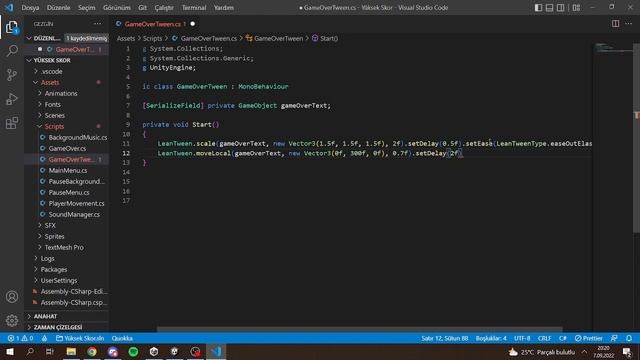Expand the SFX folder

point(67,225)
